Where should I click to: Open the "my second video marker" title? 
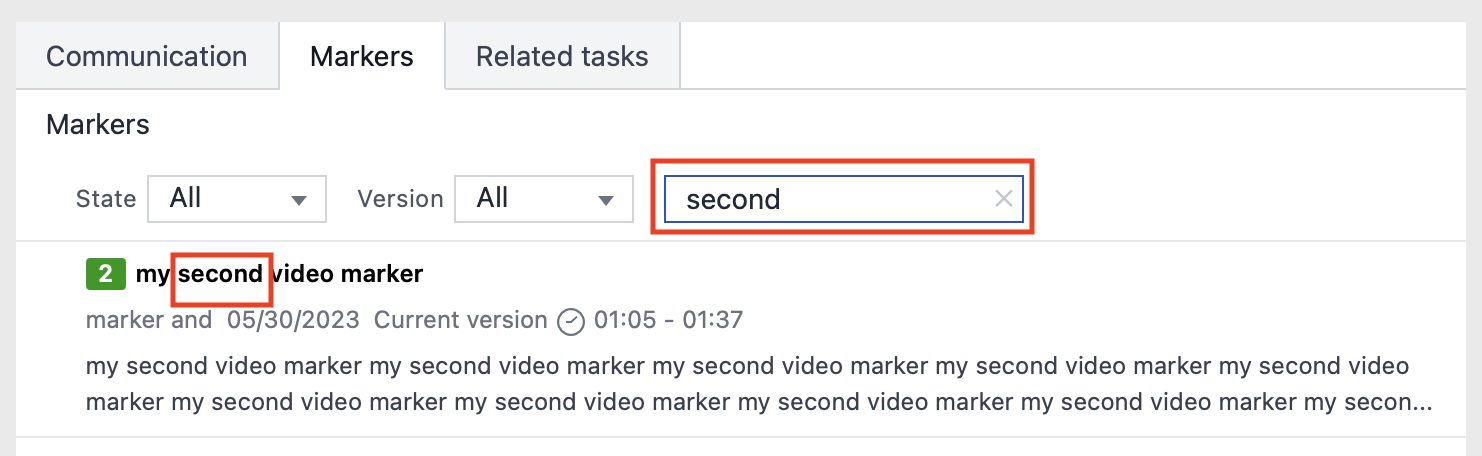pos(280,273)
